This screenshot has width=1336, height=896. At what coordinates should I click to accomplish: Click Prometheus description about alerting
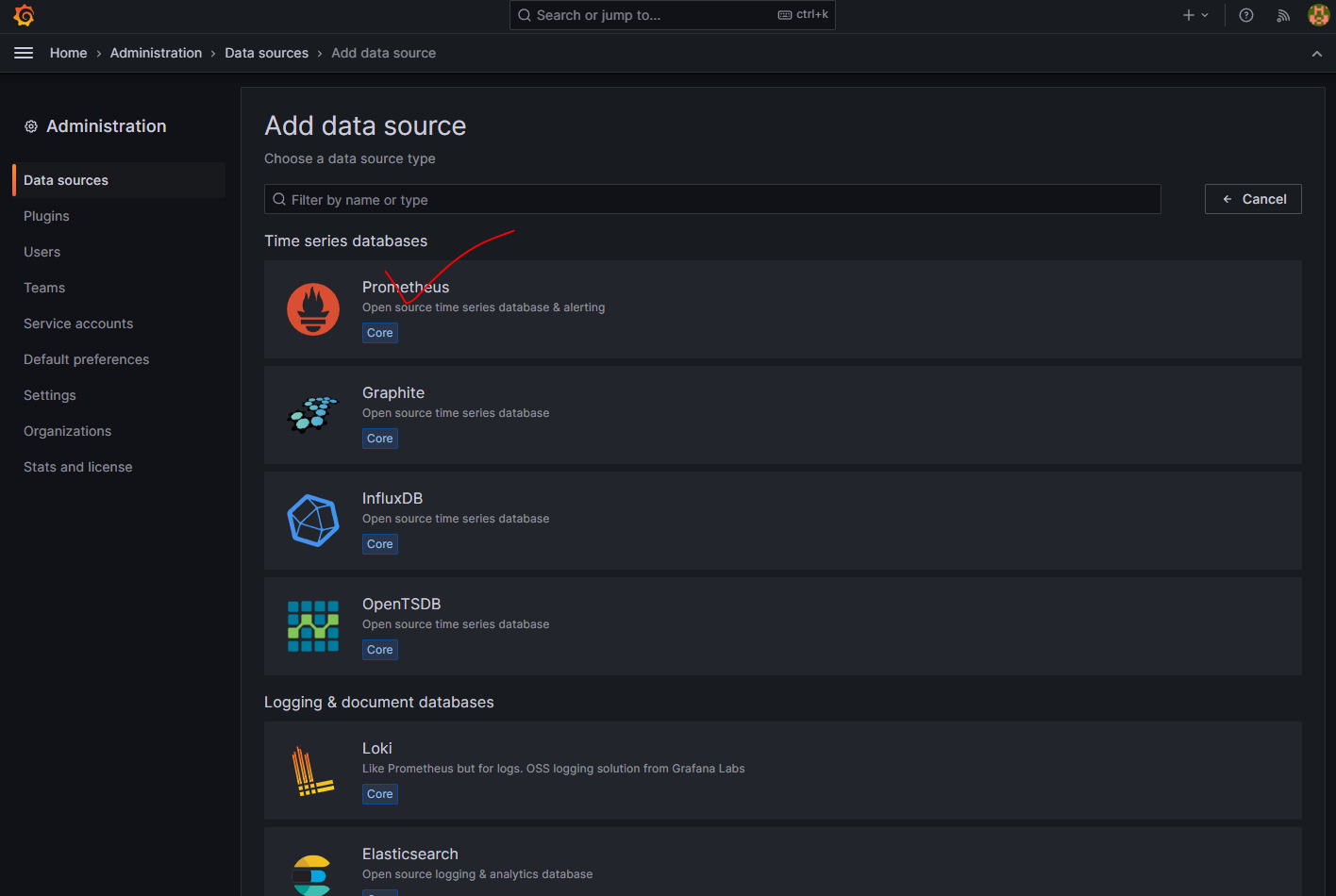484,307
